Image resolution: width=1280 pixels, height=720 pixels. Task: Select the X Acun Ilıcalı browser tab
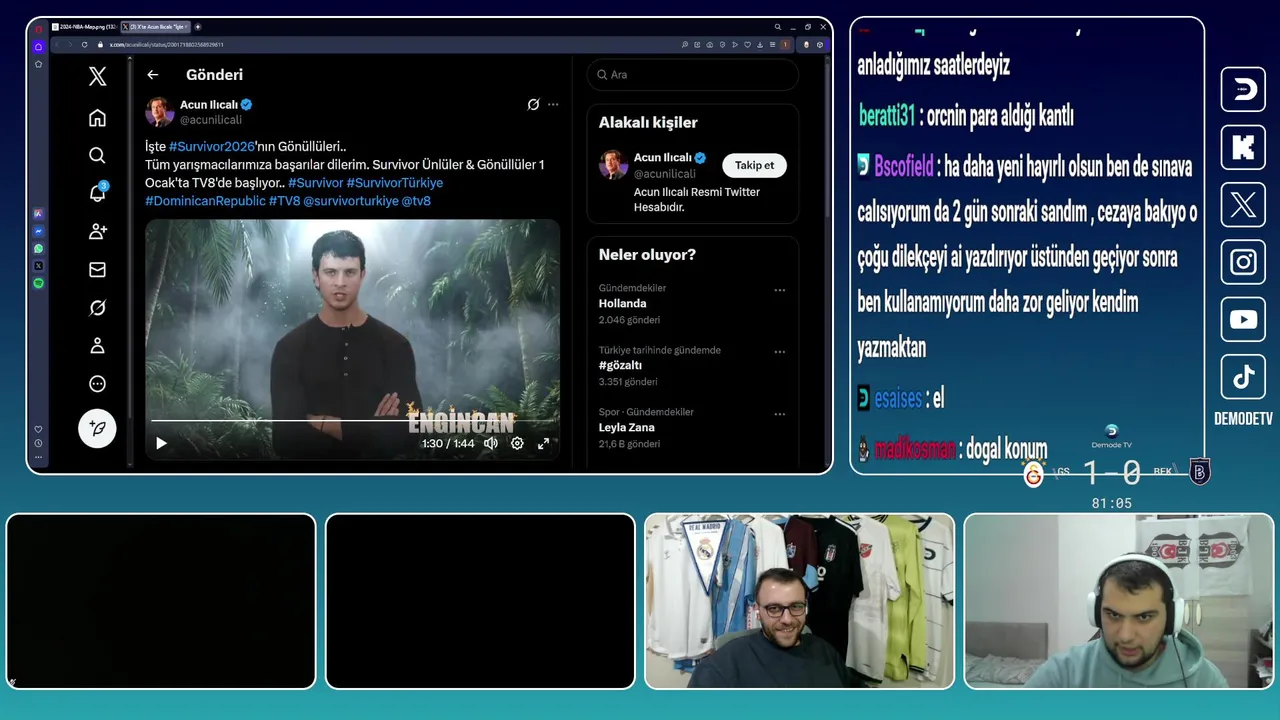click(x=155, y=27)
